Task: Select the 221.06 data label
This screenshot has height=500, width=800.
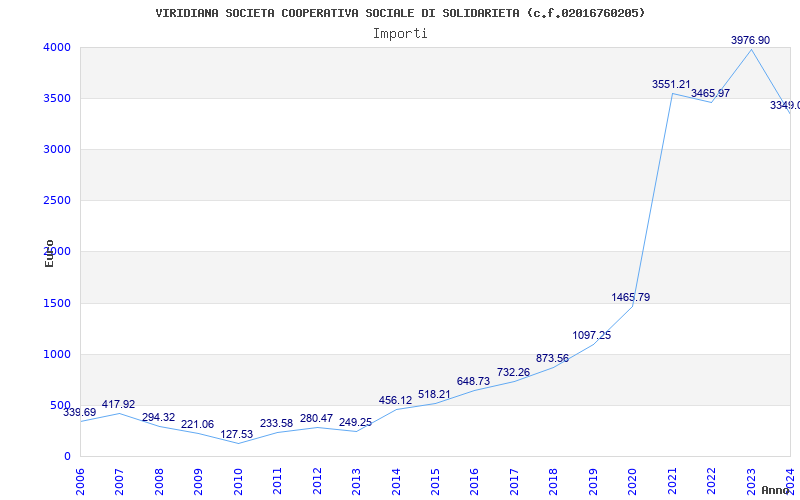Action: (x=197, y=424)
